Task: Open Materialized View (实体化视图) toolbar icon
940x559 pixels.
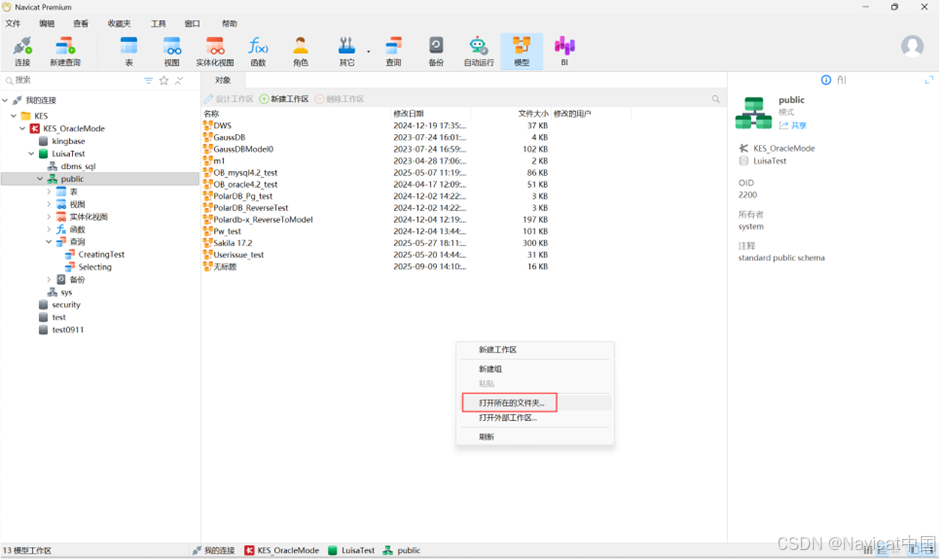Action: pos(215,52)
